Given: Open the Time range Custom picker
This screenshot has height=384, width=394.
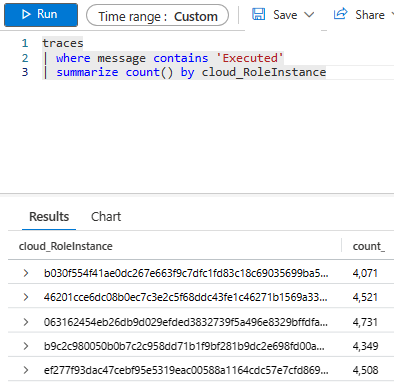Looking at the screenshot, I should (x=157, y=15).
